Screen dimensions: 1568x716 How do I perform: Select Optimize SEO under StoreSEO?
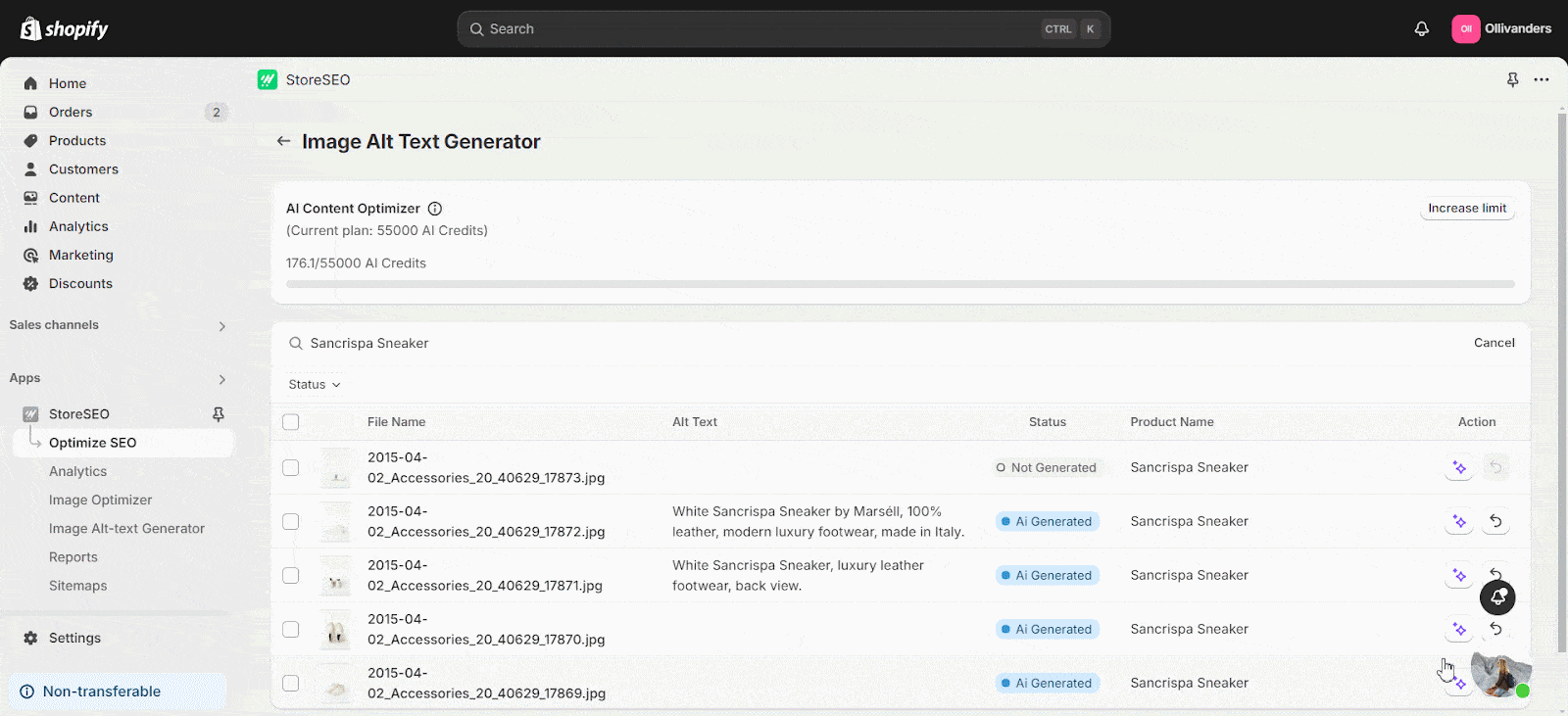pyautogui.click(x=123, y=443)
